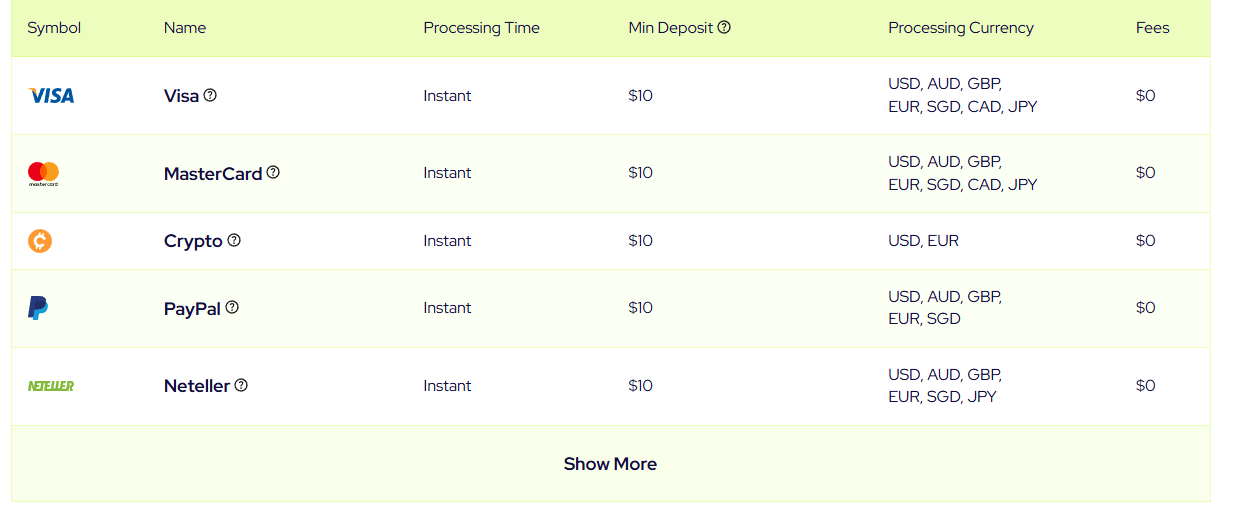Select the MasterCard payment method name
1236x510 pixels.
tap(213, 174)
